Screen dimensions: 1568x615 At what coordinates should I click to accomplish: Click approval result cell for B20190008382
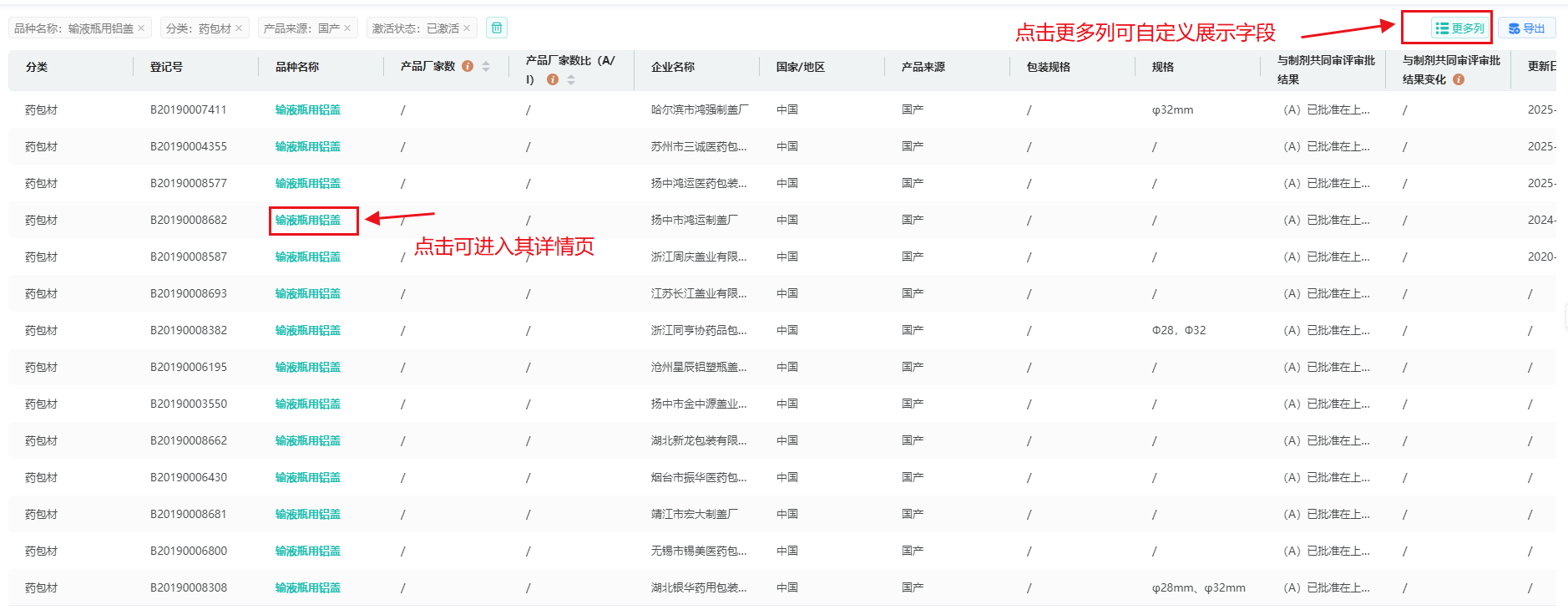[1326, 330]
